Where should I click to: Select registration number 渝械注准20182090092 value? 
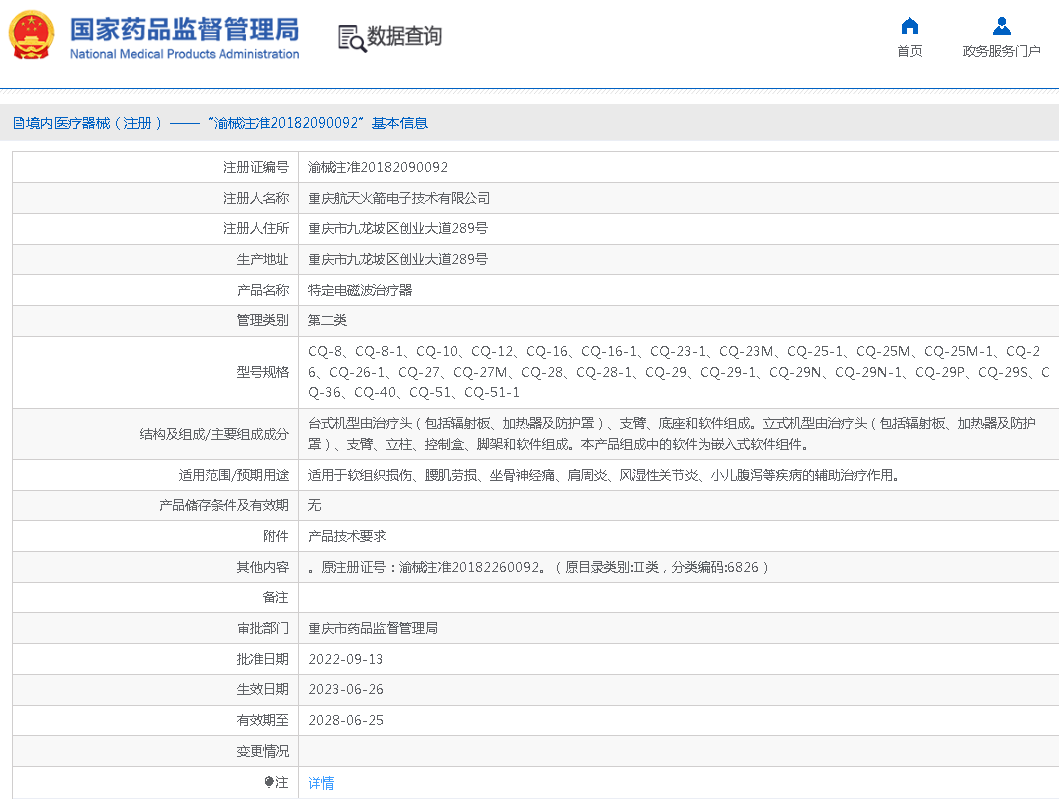coord(378,167)
